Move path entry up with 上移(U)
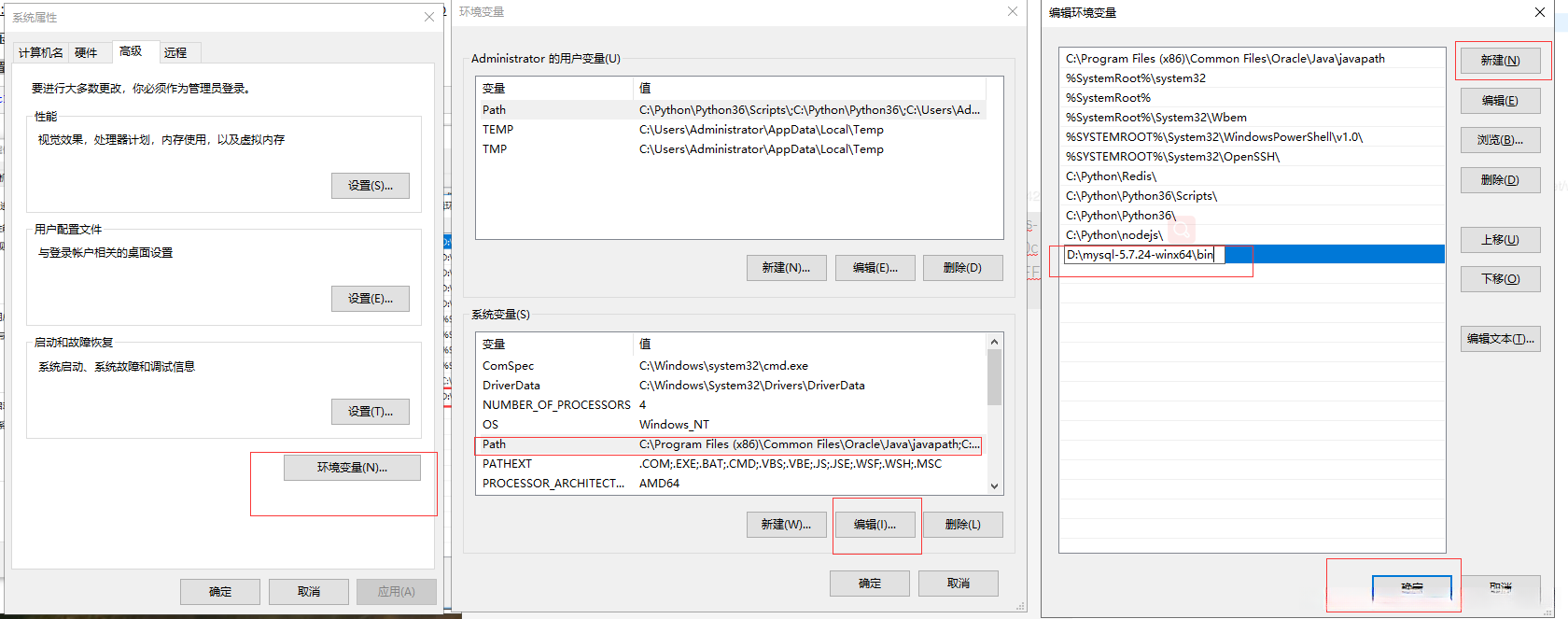The height and width of the screenshot is (619, 1568). click(1501, 240)
